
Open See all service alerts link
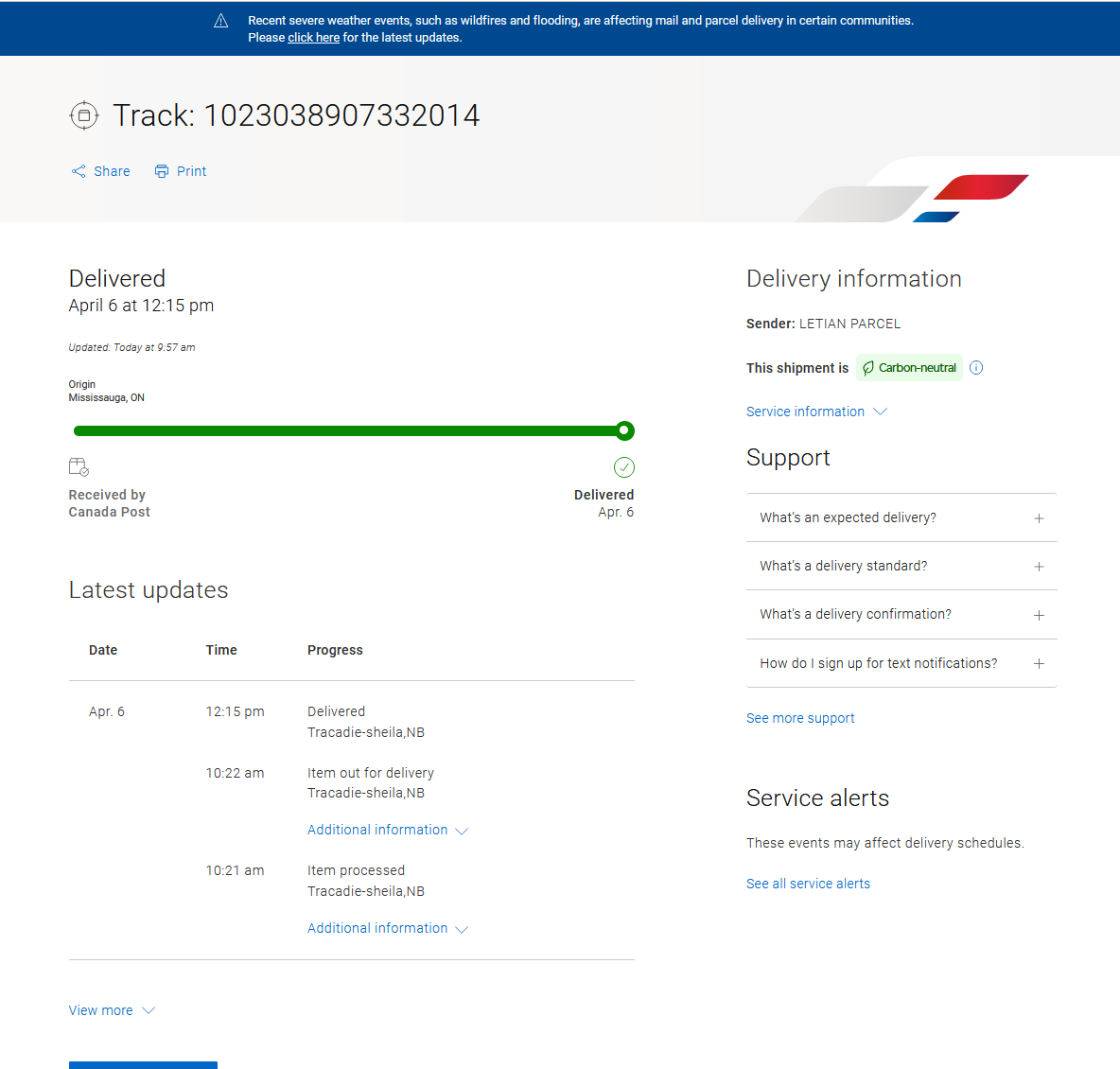pyautogui.click(x=808, y=884)
